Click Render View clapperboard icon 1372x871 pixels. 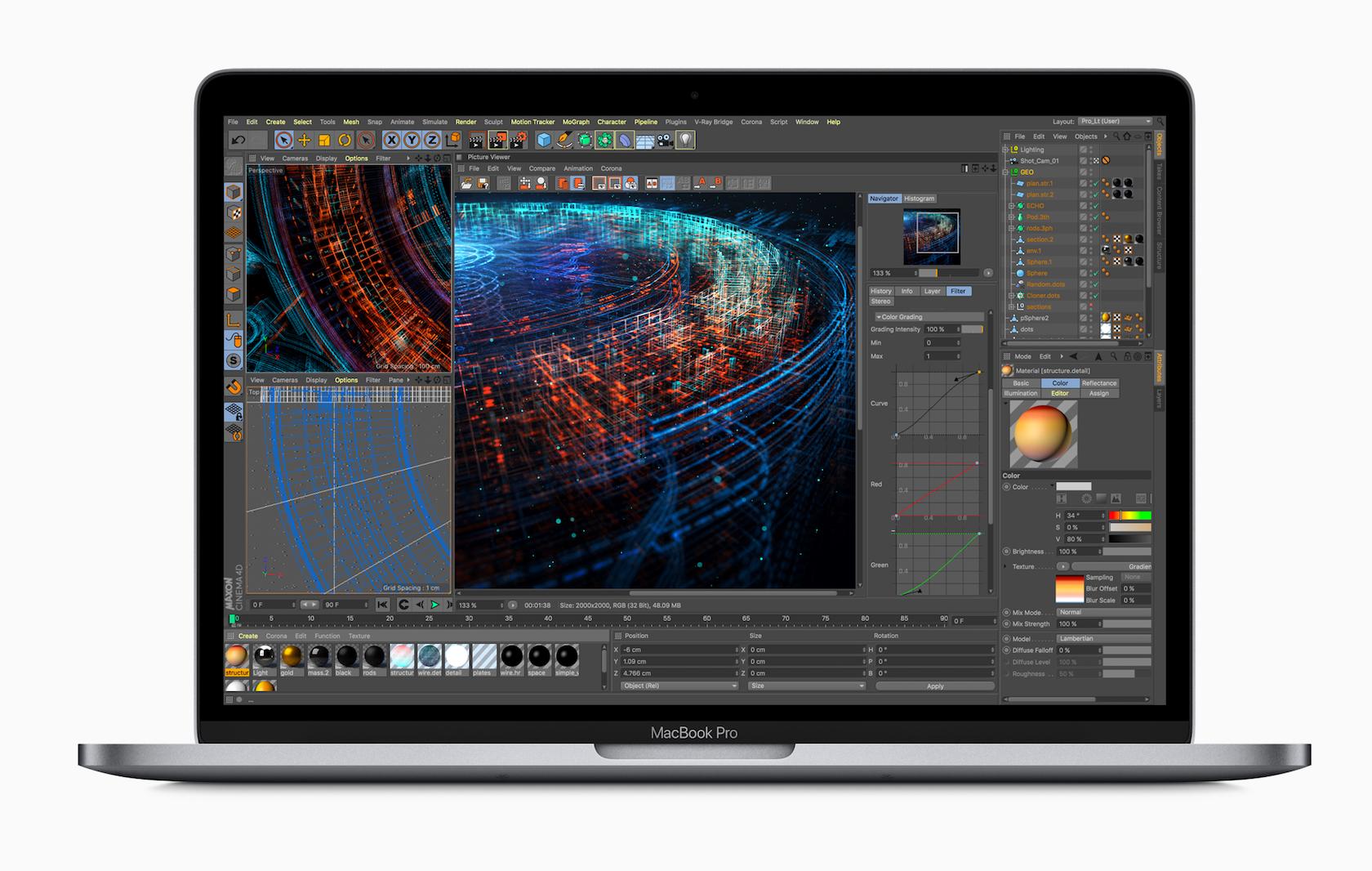click(x=476, y=141)
